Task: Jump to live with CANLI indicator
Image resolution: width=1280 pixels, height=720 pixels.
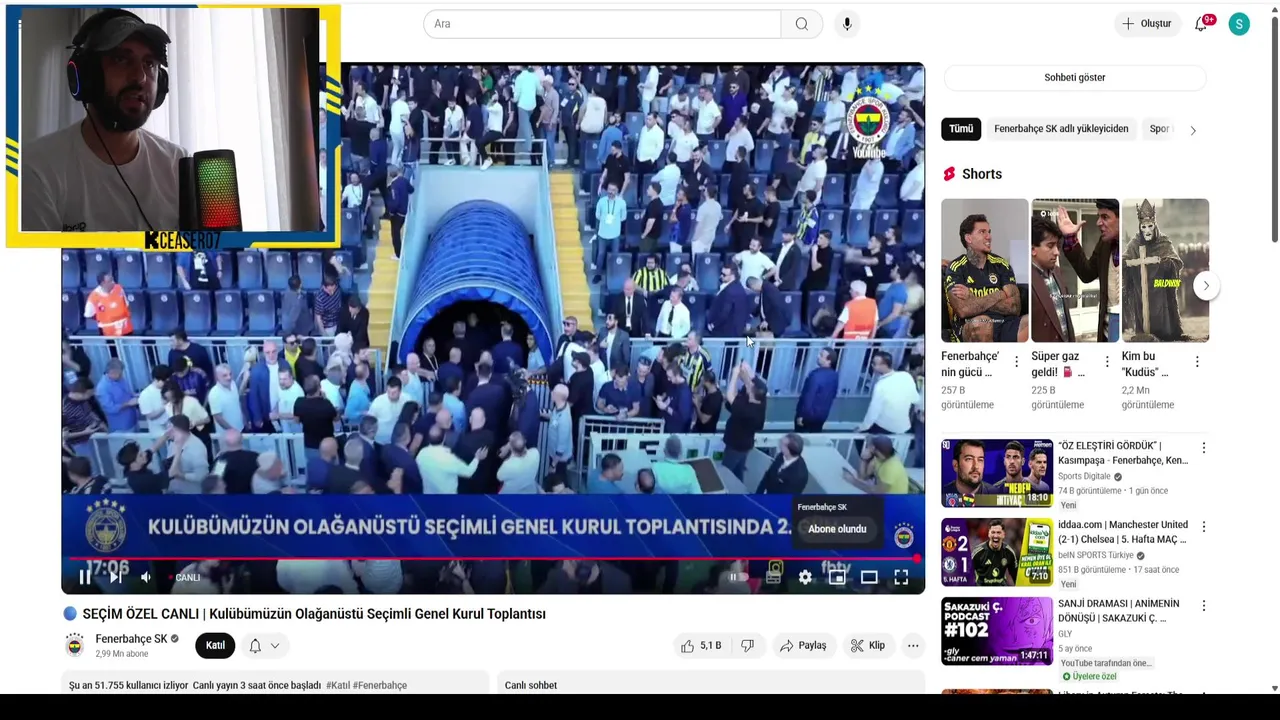Action: 185,577
